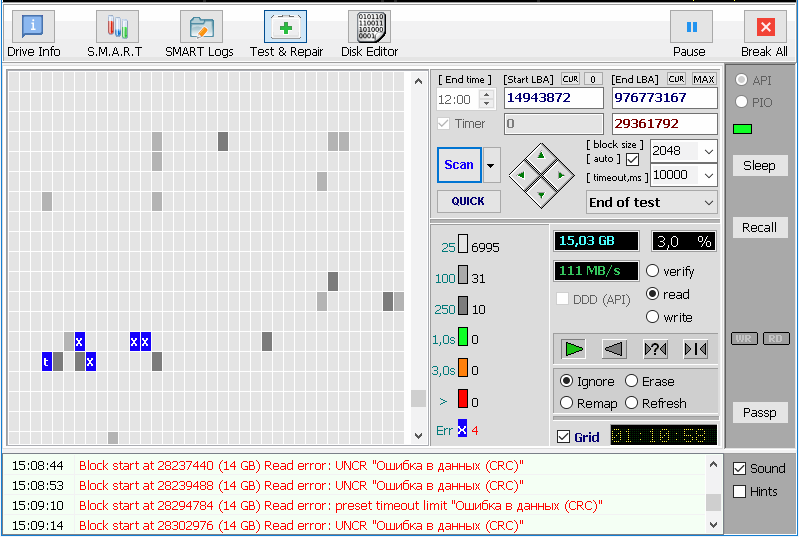799x537 pixels.
Task: Open the block size 2048 dropdown
Action: pyautogui.click(x=709, y=151)
